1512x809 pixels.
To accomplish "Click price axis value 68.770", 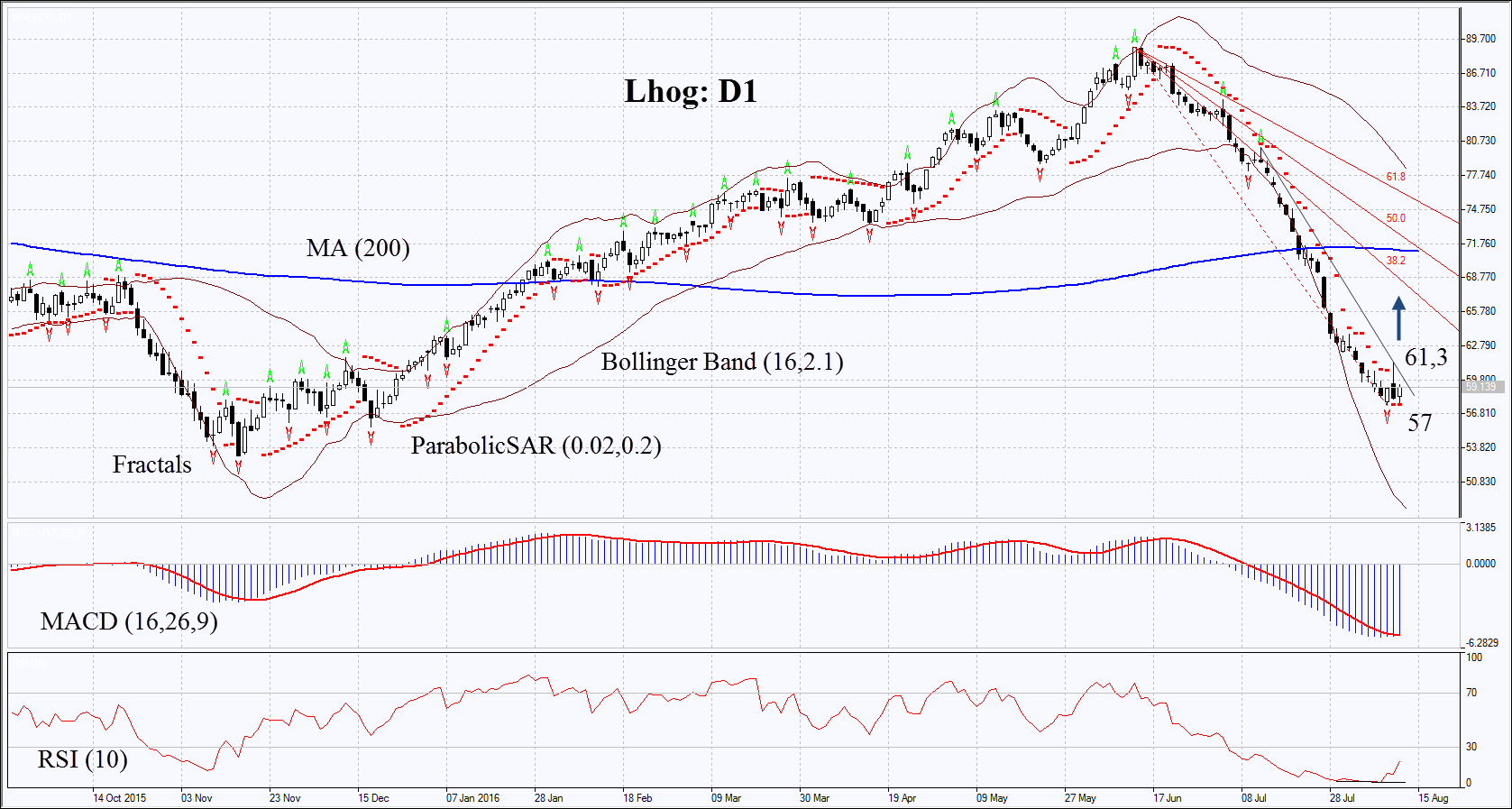I will (x=1480, y=277).
